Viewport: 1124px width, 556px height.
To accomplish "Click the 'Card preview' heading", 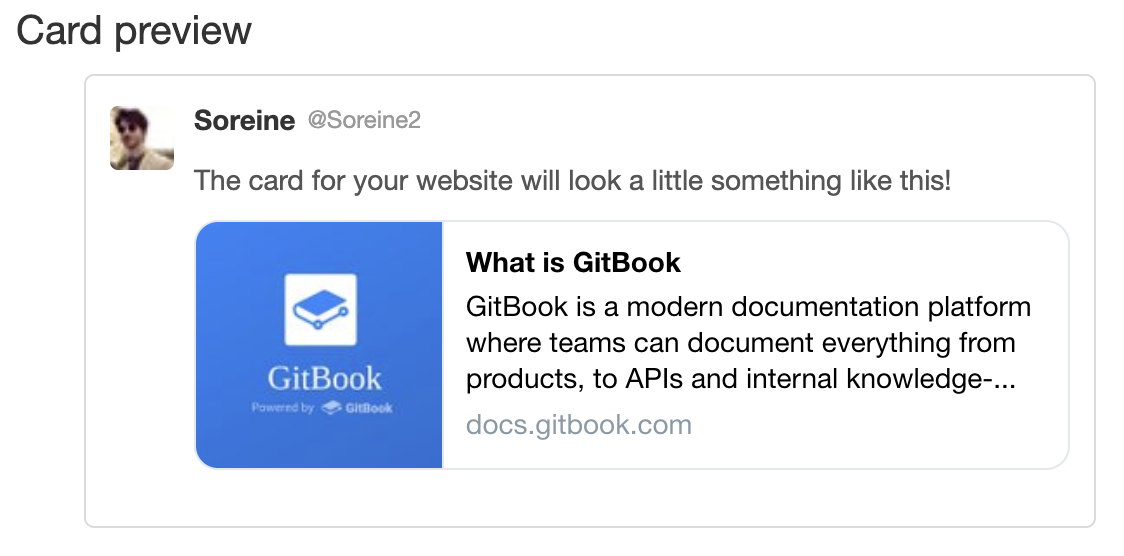I will [134, 30].
